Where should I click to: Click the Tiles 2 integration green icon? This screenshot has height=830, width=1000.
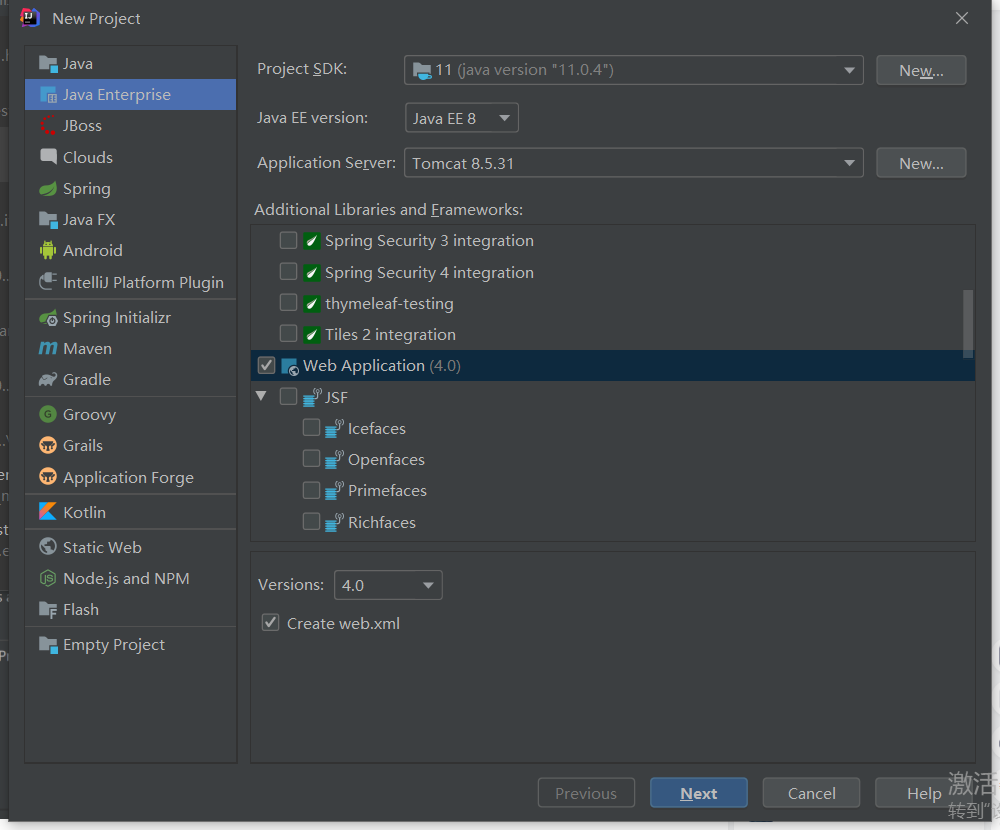311,334
